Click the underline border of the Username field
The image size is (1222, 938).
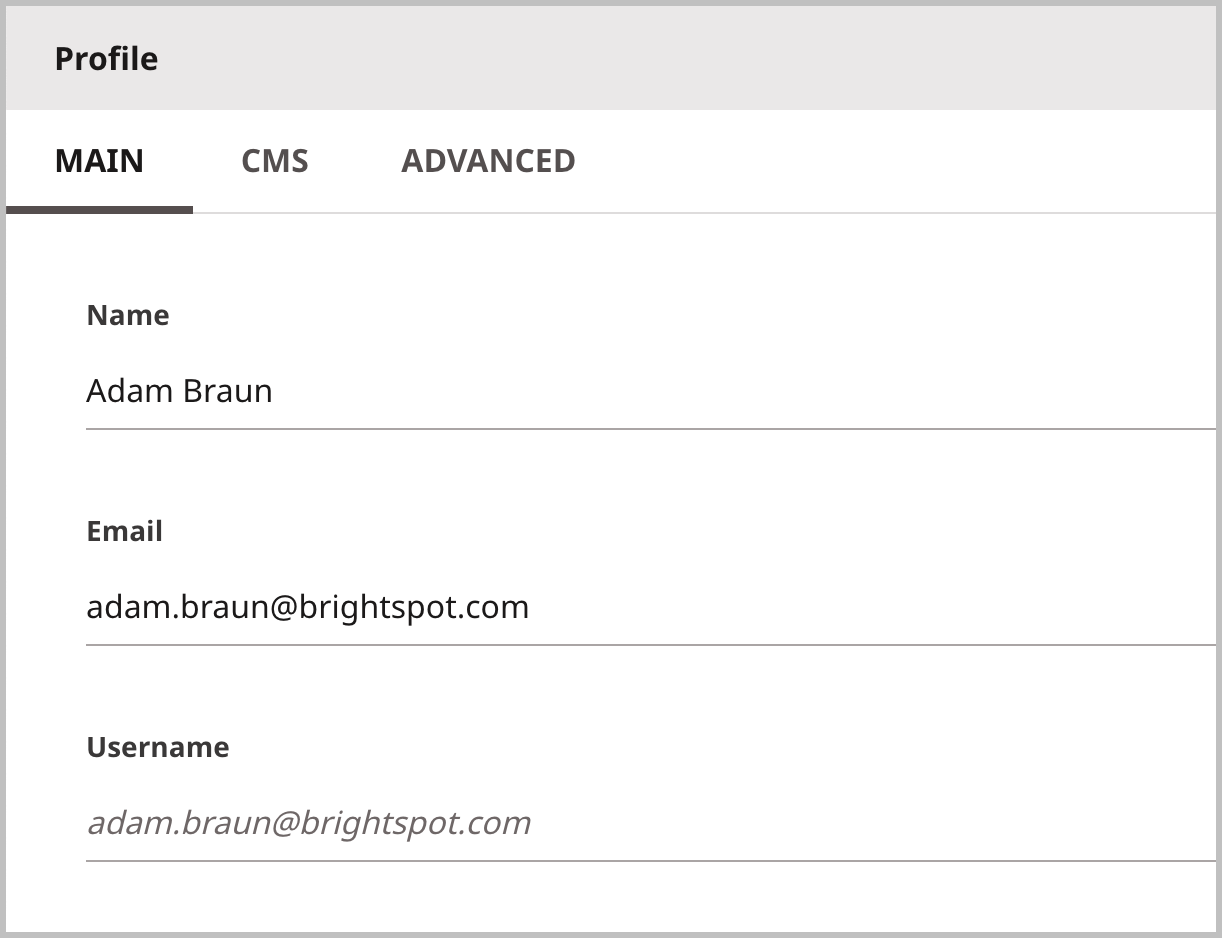coord(651,861)
